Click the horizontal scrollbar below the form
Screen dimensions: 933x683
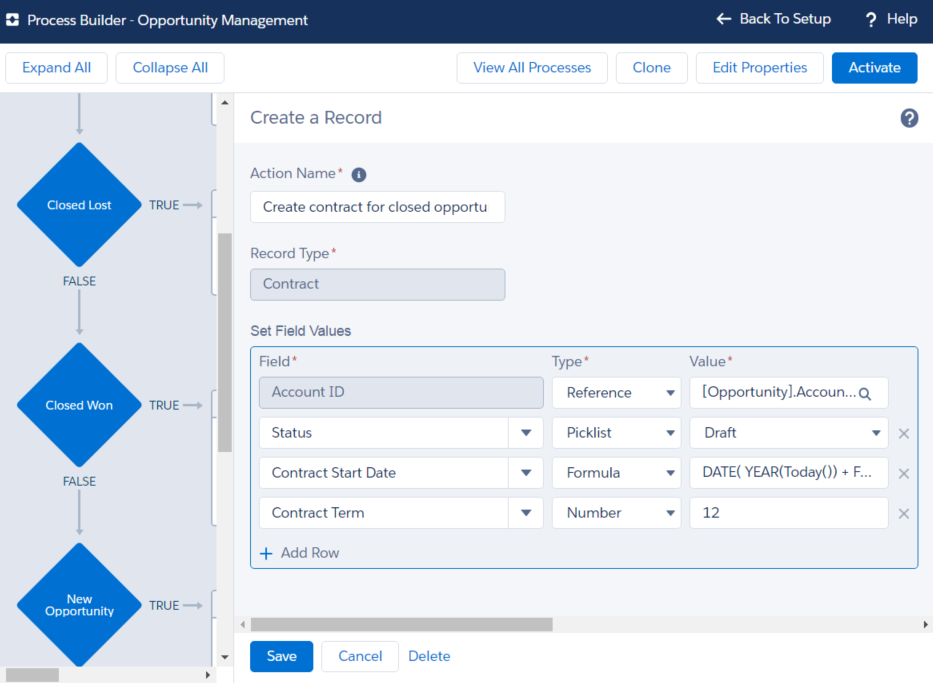[x=400, y=624]
